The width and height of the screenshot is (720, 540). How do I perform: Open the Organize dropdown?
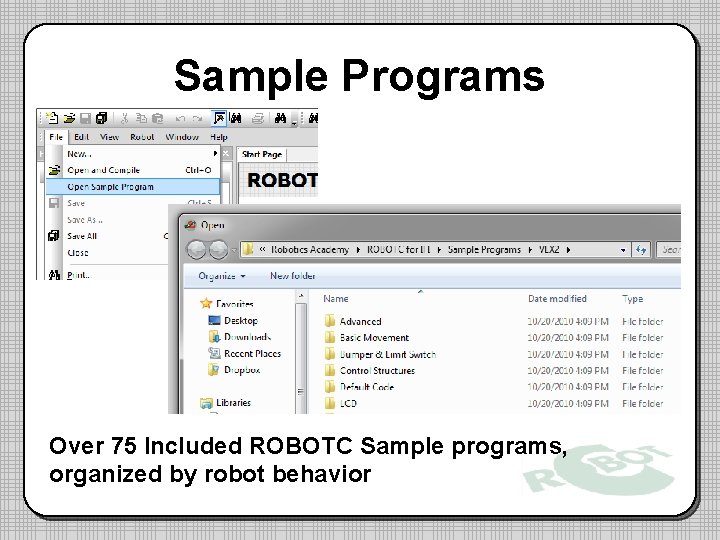tap(222, 276)
